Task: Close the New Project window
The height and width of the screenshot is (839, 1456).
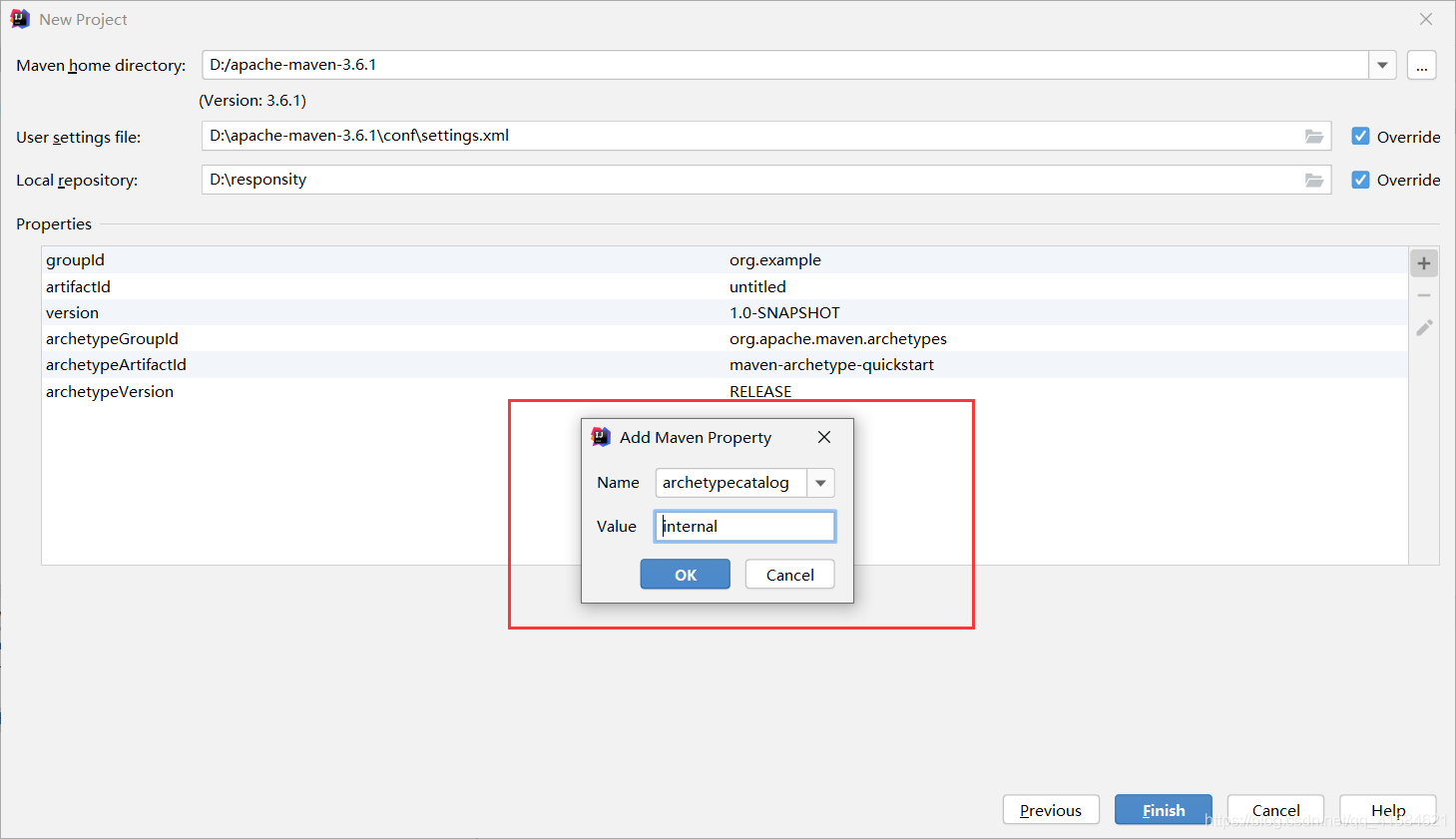Action: tap(1425, 19)
